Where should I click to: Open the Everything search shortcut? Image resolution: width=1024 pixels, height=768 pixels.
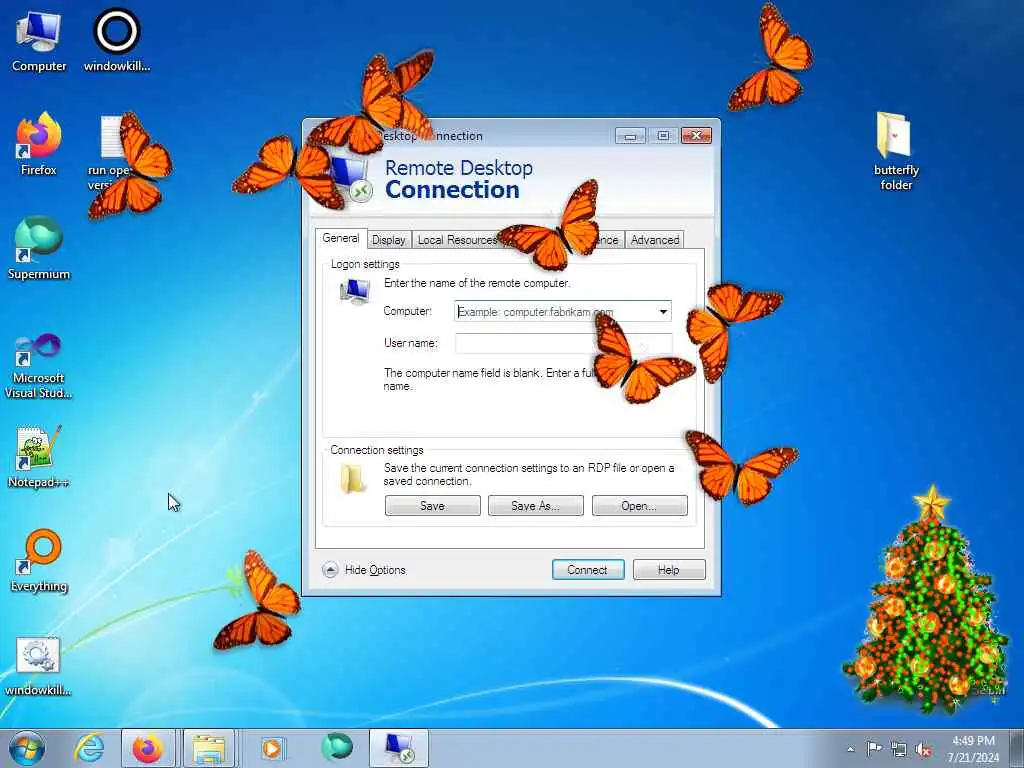(x=39, y=560)
